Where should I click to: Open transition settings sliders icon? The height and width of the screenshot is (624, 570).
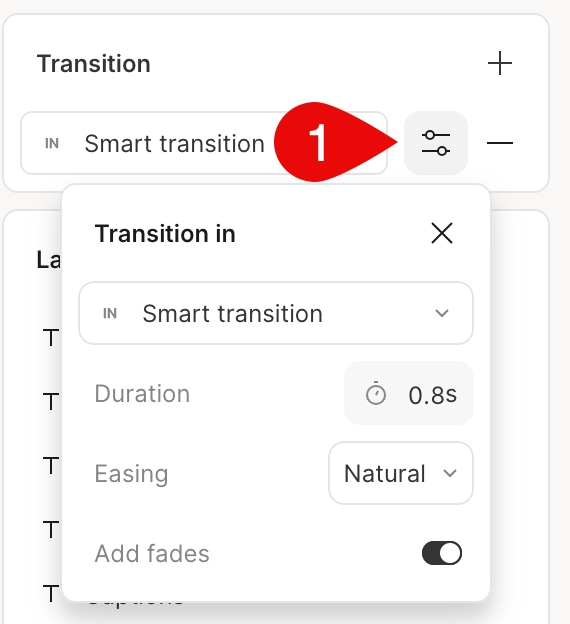tap(436, 143)
